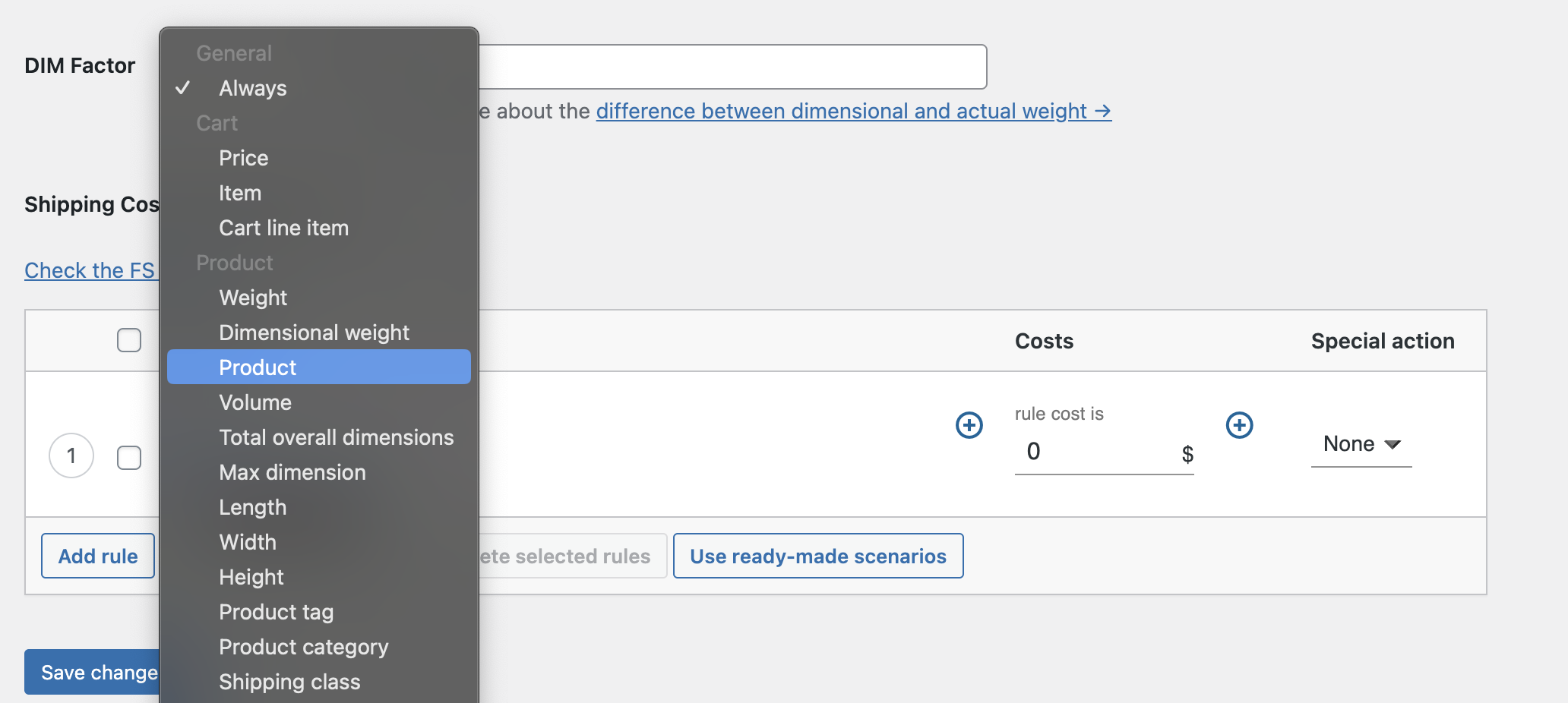
Task: Select Product from the condition dropdown
Action: [x=258, y=367]
